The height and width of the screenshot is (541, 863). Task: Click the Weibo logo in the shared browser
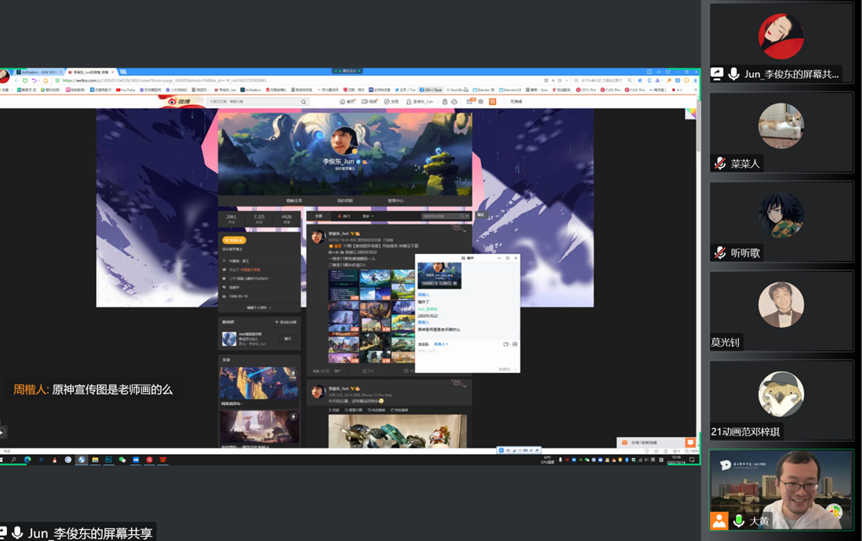tap(179, 101)
